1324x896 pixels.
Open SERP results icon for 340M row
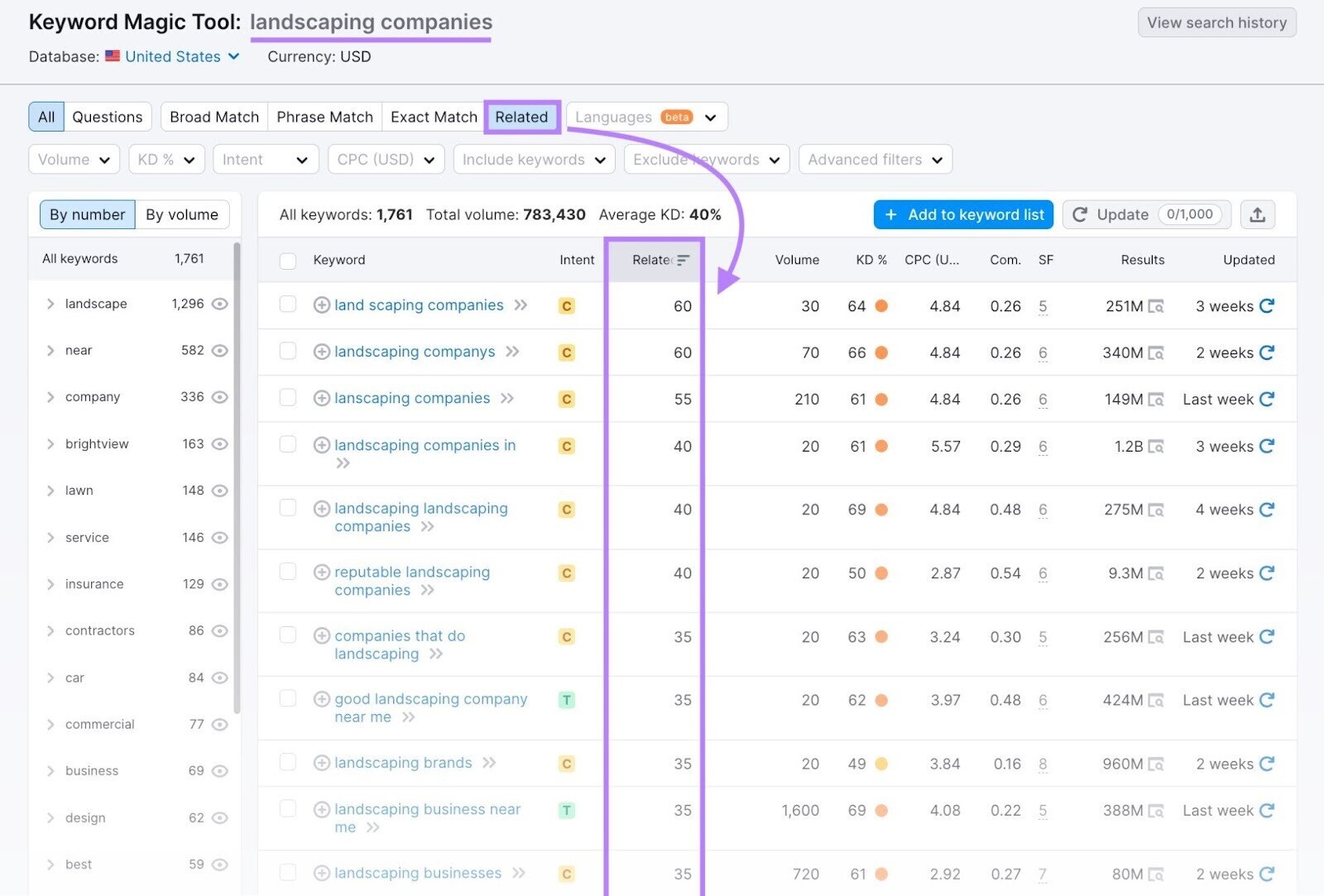click(1156, 353)
